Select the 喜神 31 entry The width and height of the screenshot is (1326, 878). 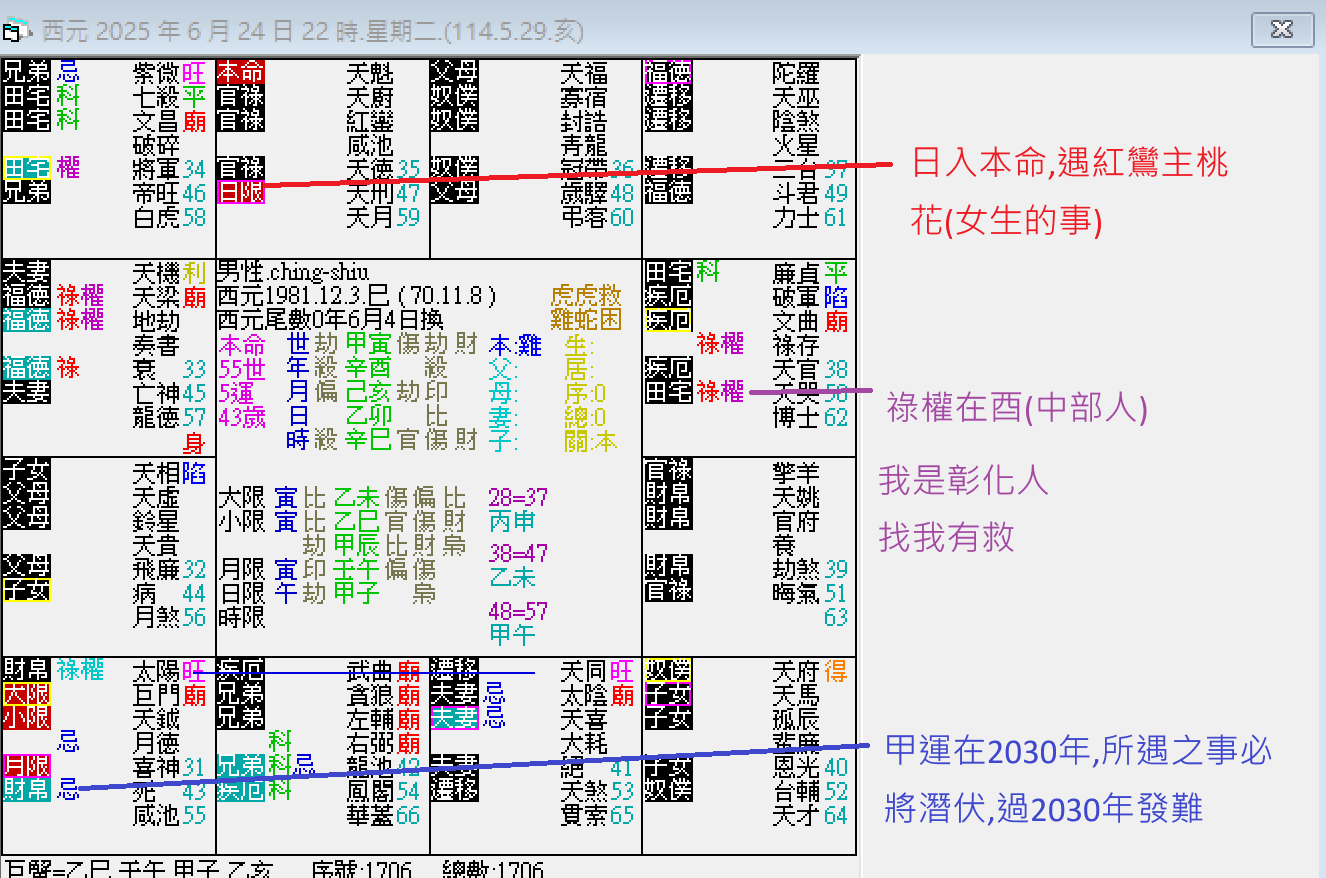[x=169, y=767]
